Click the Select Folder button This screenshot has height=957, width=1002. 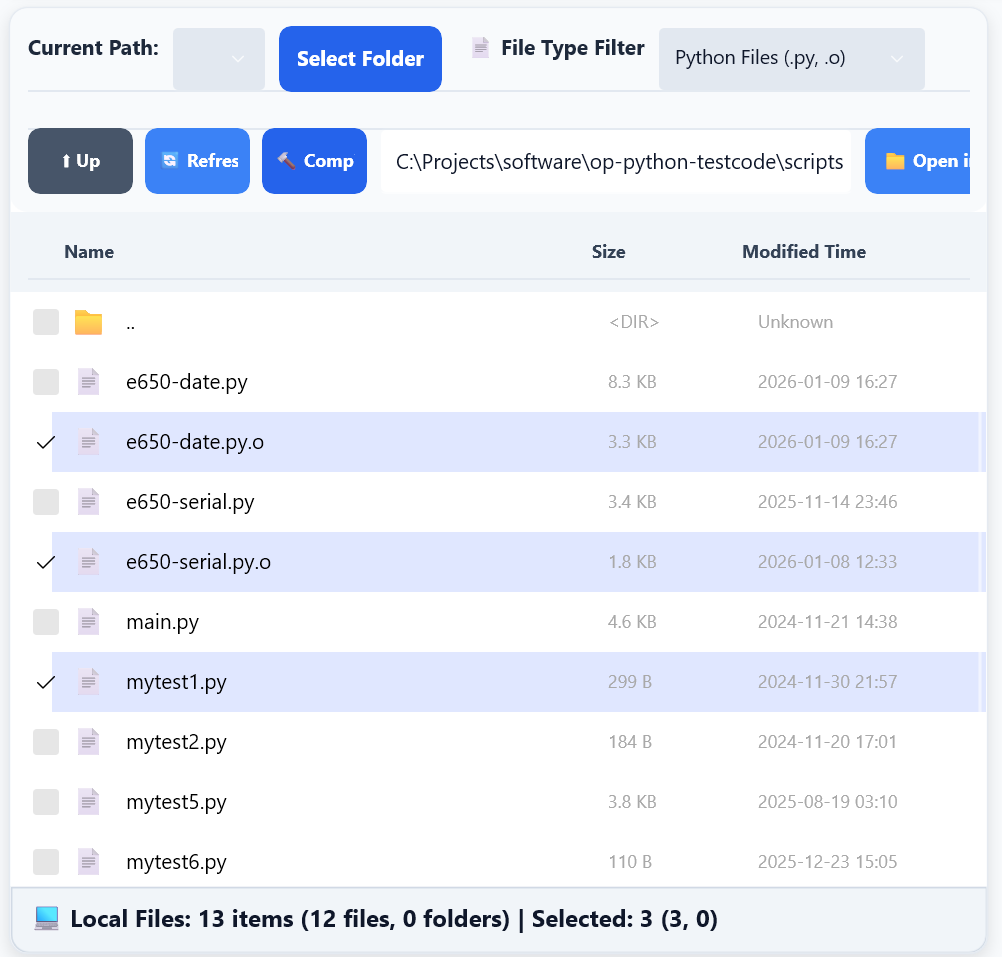[x=360, y=59]
